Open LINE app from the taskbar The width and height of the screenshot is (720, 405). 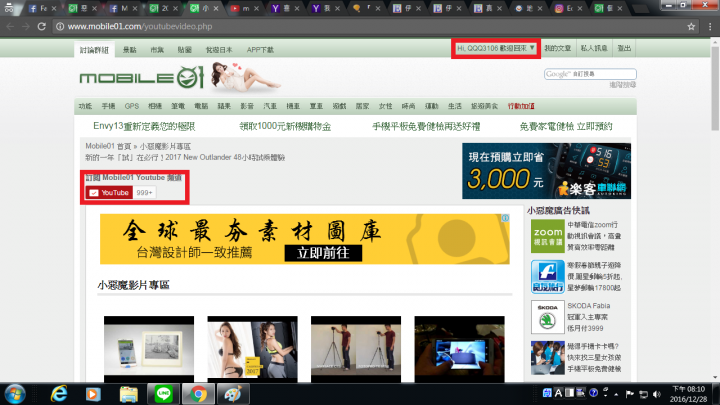coord(163,394)
